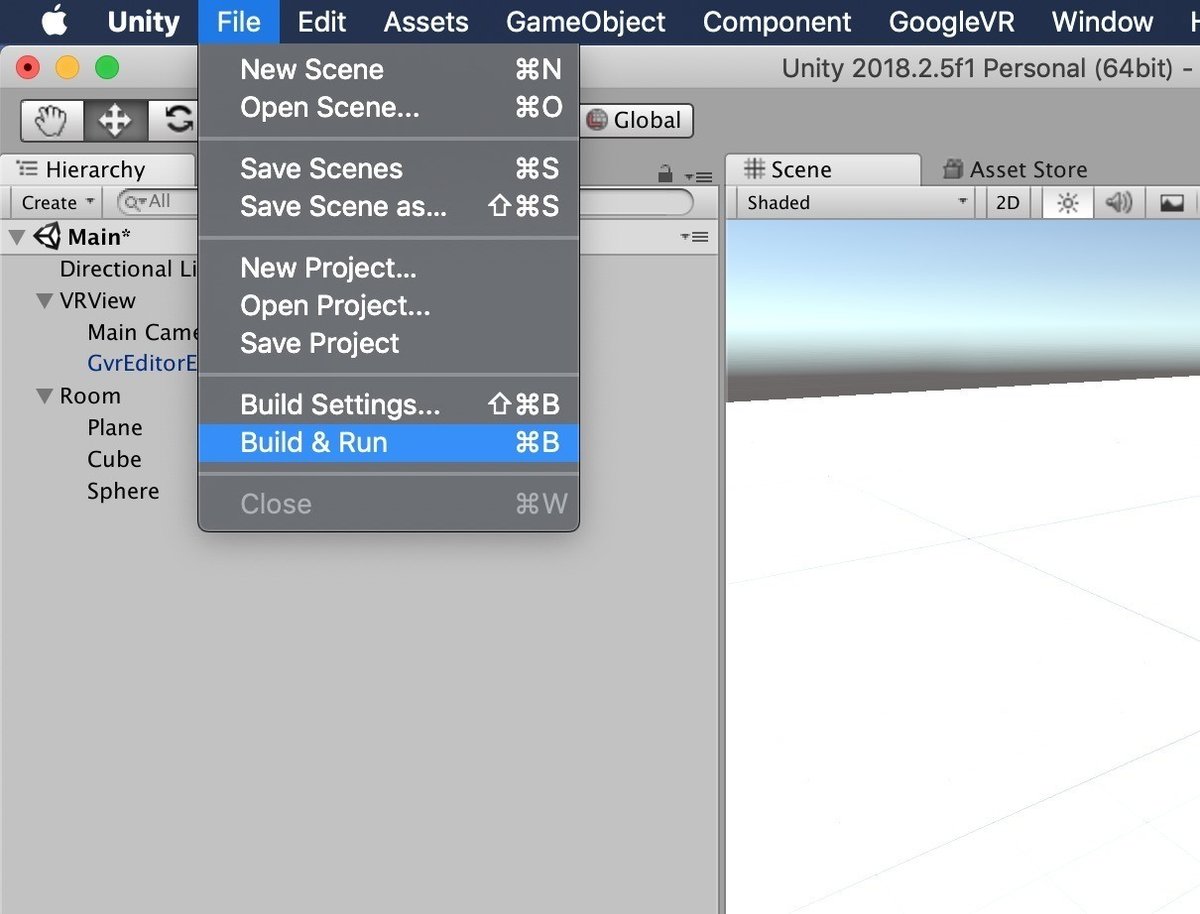Open the GameObject menu
This screenshot has height=914, width=1200.
[x=586, y=21]
